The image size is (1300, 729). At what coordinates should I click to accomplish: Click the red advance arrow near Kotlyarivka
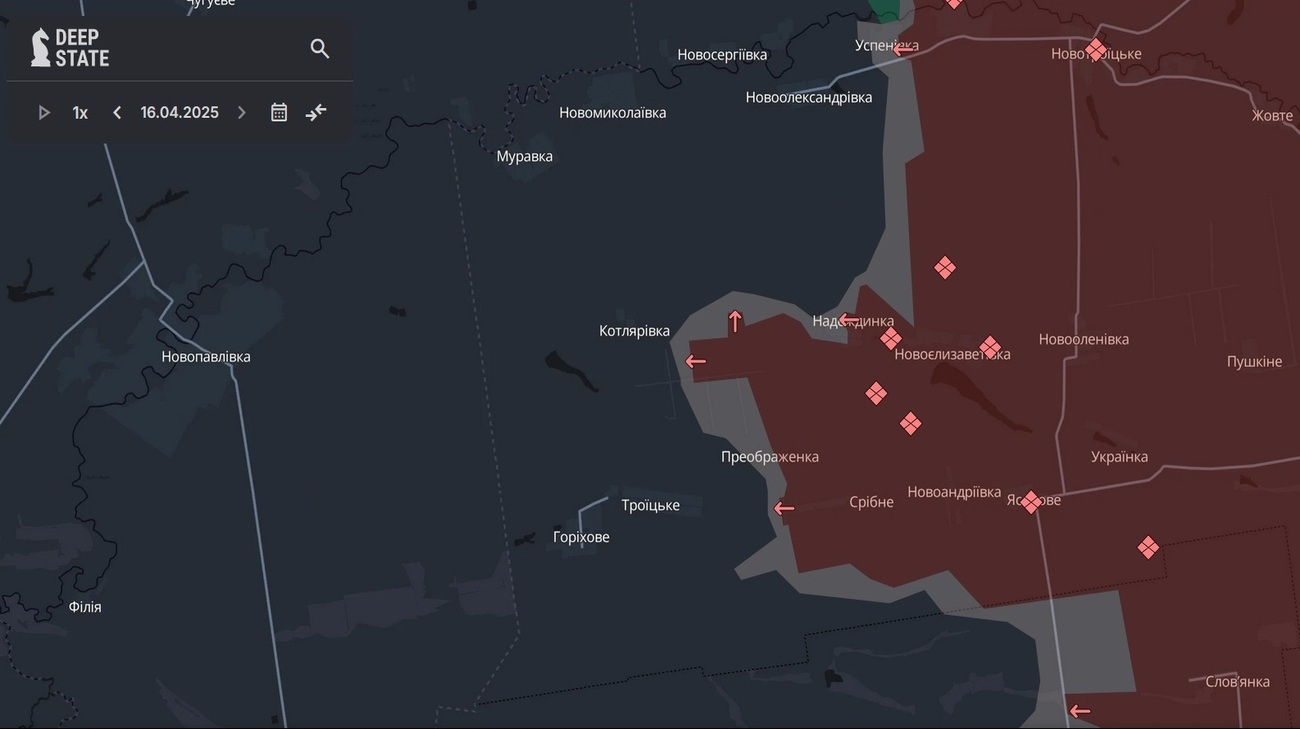695,361
